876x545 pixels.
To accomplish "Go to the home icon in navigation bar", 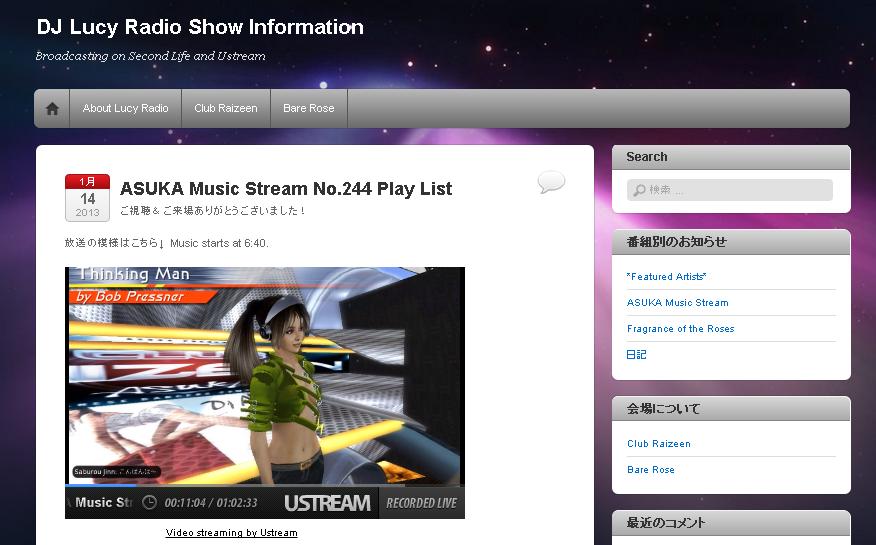I will (52, 108).
